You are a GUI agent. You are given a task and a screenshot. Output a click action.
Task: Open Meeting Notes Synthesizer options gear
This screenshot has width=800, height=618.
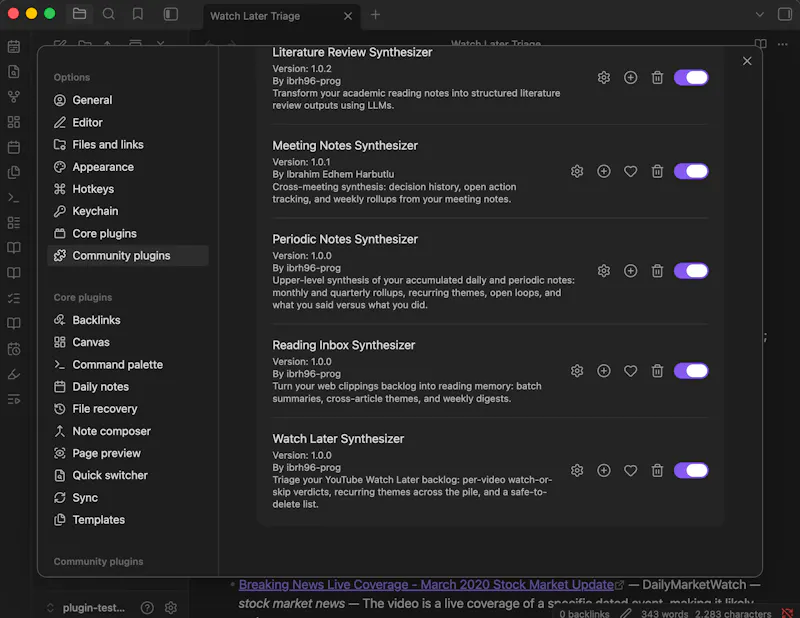click(577, 171)
